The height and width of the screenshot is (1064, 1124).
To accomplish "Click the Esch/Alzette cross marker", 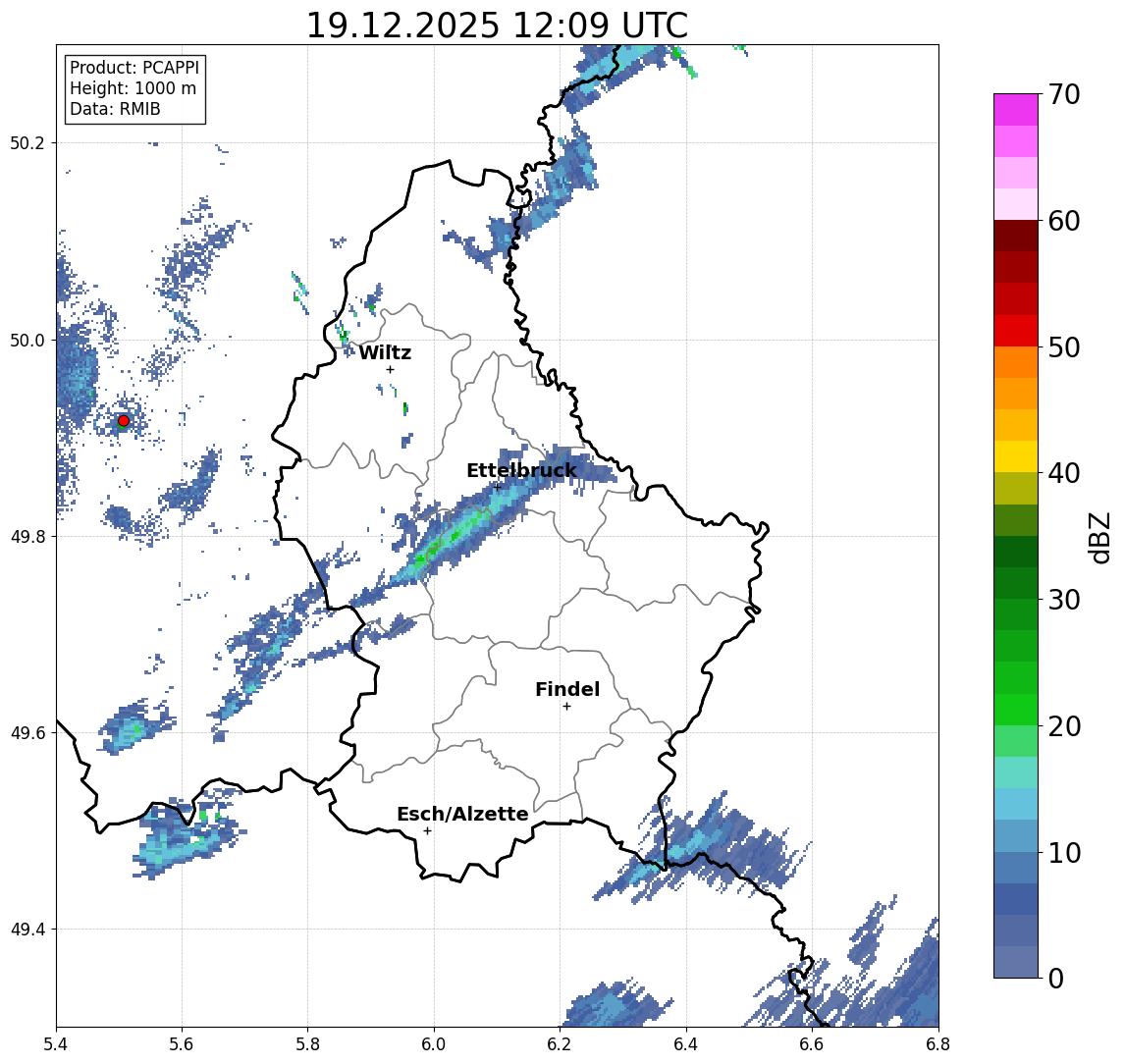I will click(x=427, y=831).
